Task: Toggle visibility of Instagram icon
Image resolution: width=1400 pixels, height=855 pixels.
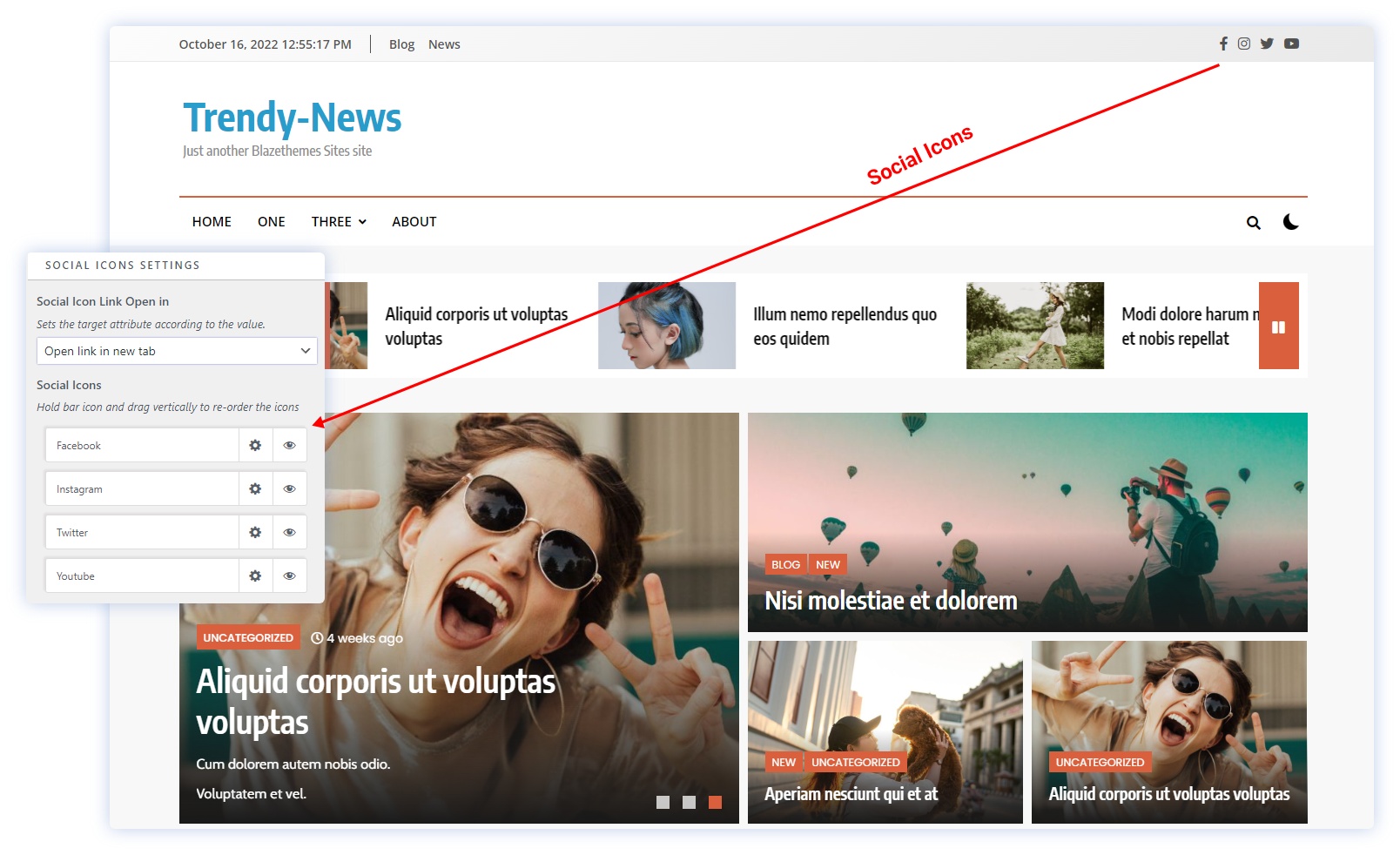Action: [290, 488]
